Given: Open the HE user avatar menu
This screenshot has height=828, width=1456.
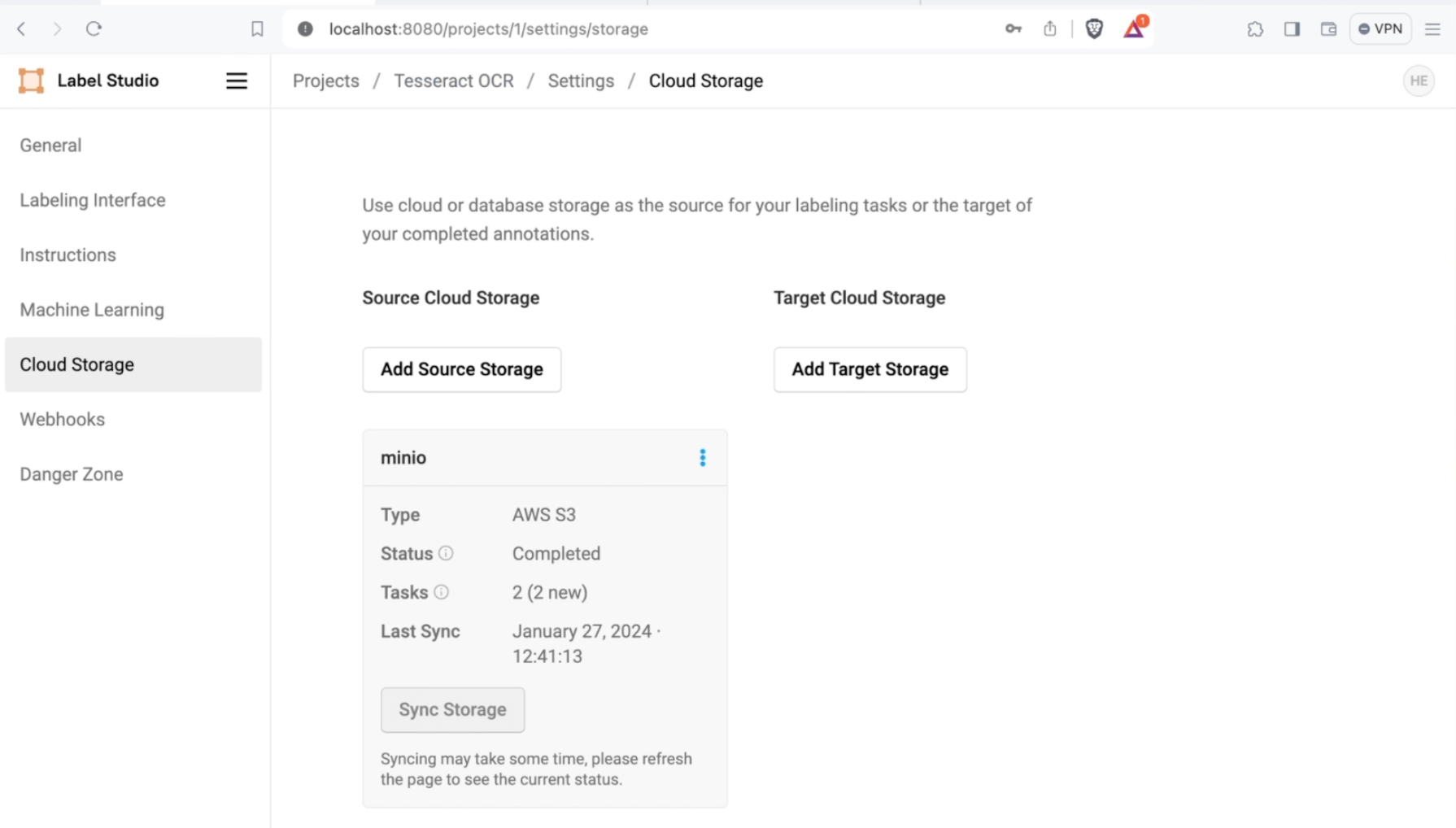Looking at the screenshot, I should click(1419, 81).
